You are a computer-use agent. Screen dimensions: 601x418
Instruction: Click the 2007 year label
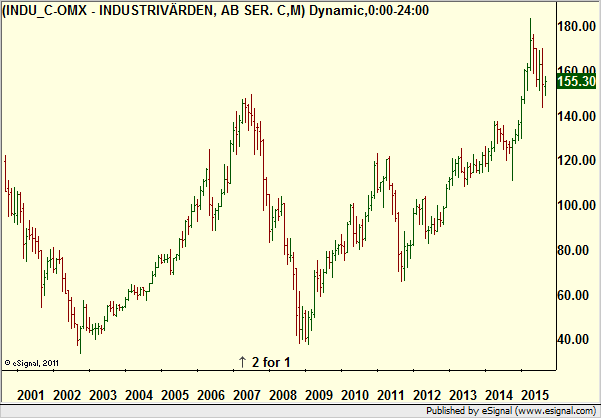(247, 395)
